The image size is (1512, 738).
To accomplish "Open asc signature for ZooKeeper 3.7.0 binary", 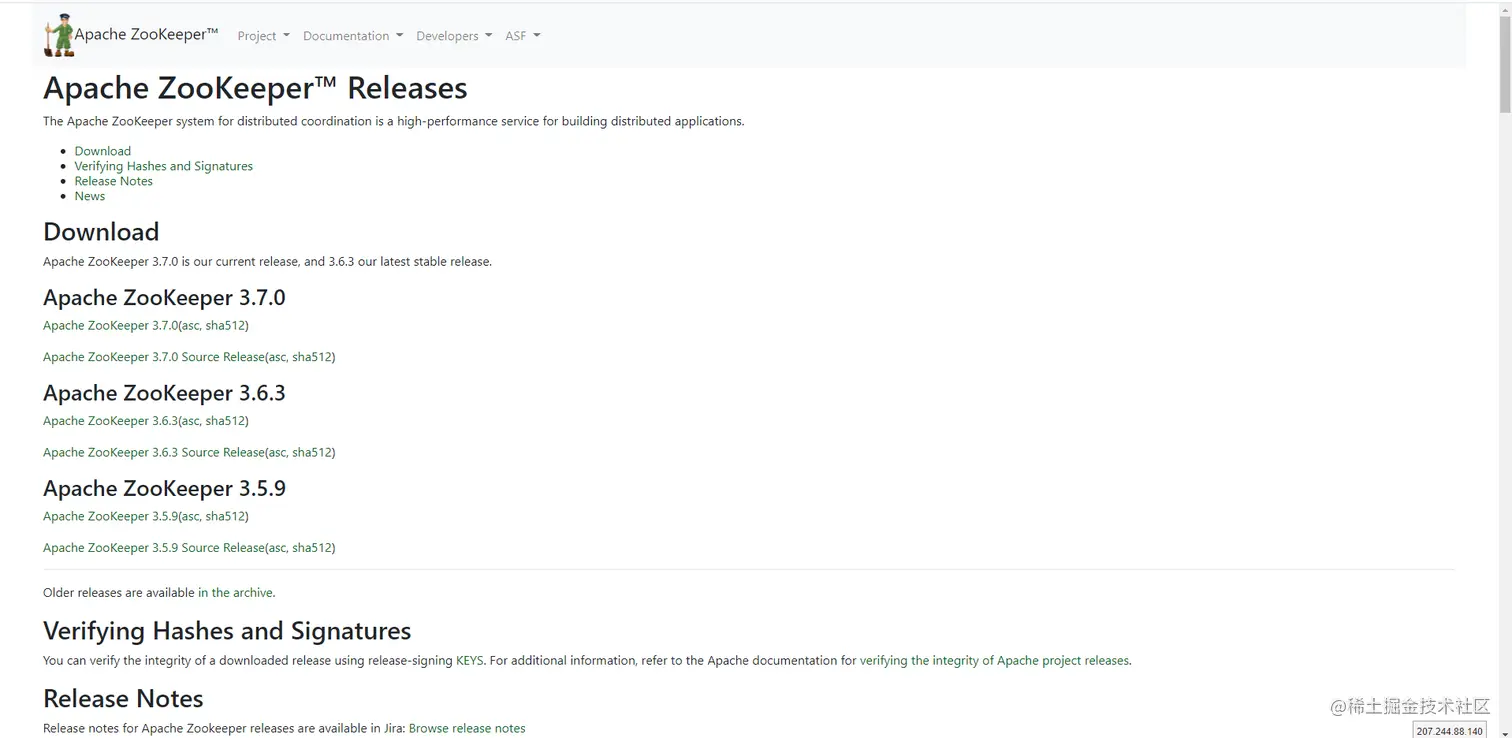I will pos(191,325).
